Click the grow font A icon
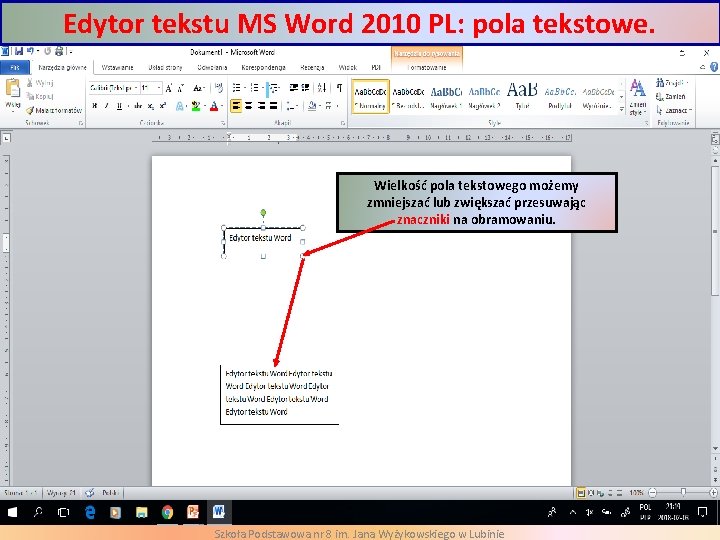 click(169, 88)
